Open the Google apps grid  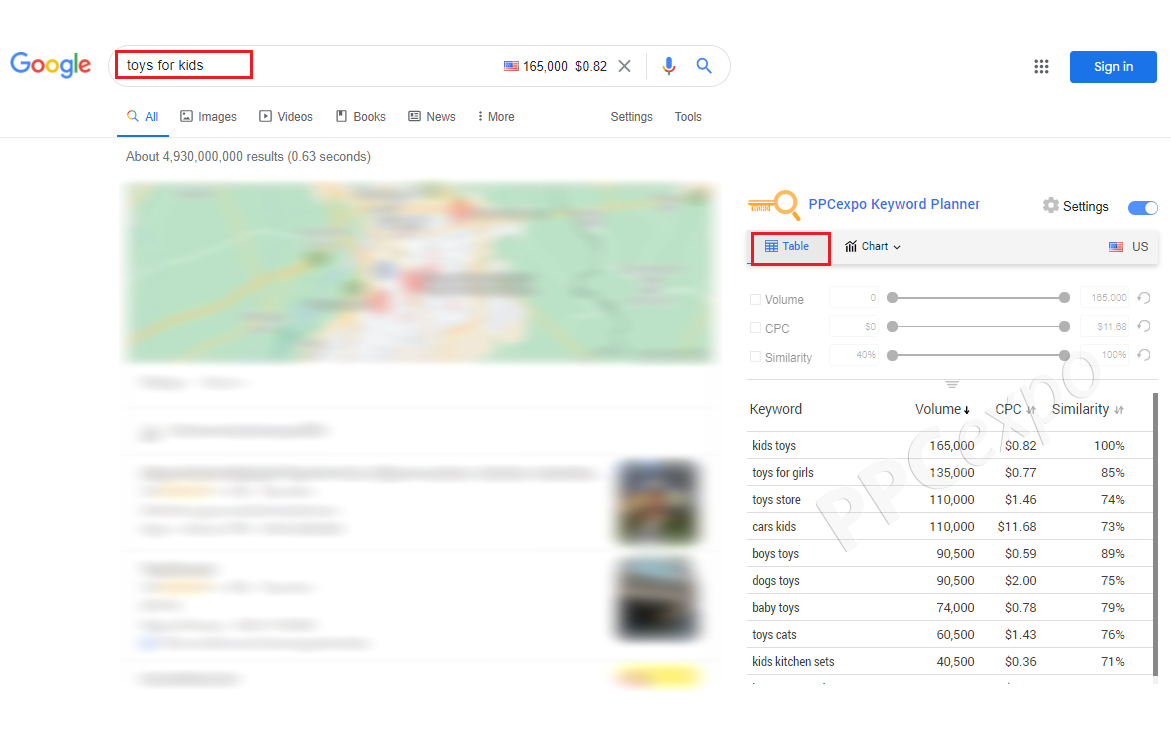(1041, 66)
